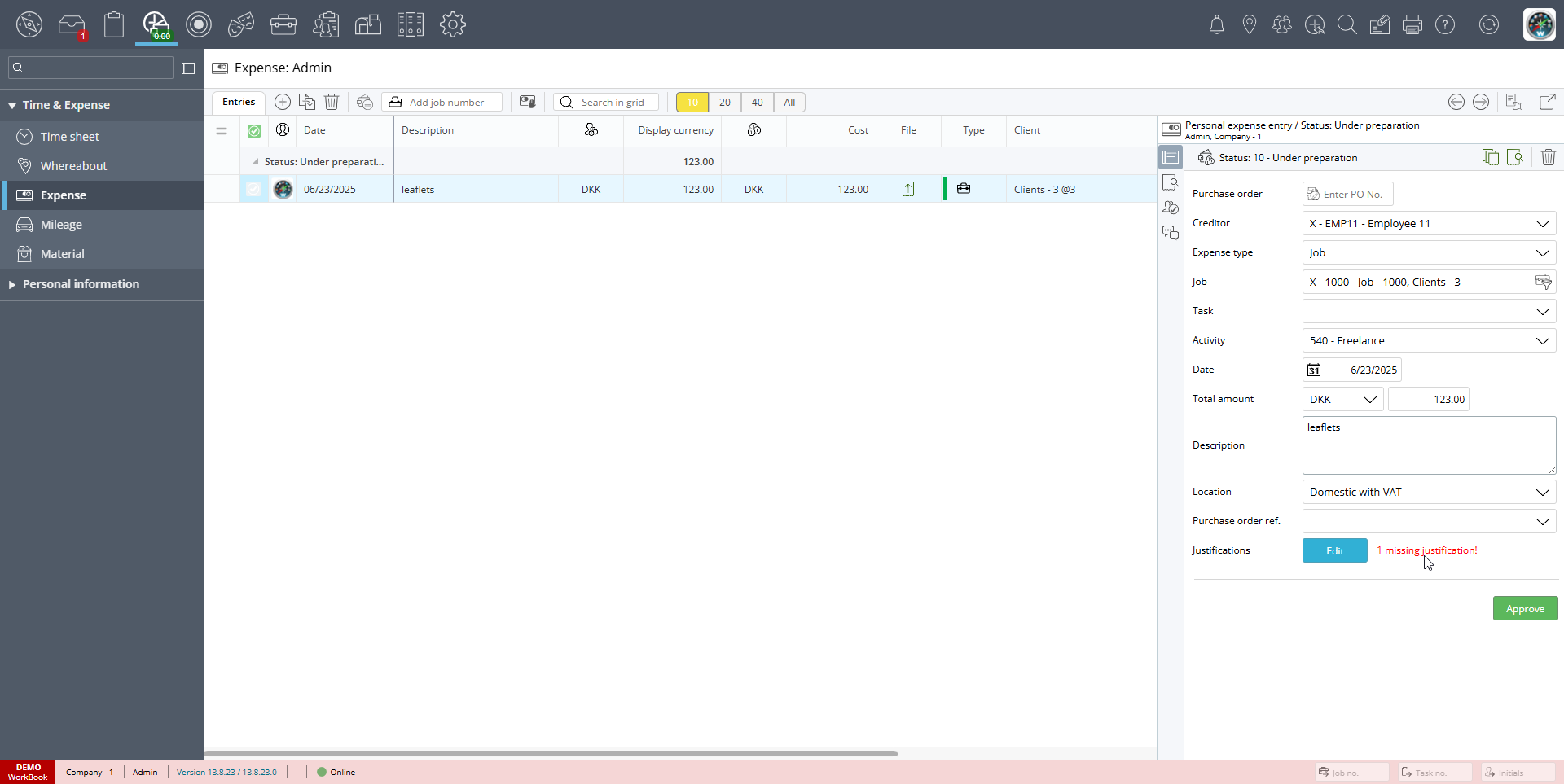Image resolution: width=1564 pixels, height=784 pixels.
Task: Open Mileage in the sidebar
Action: coord(61,225)
